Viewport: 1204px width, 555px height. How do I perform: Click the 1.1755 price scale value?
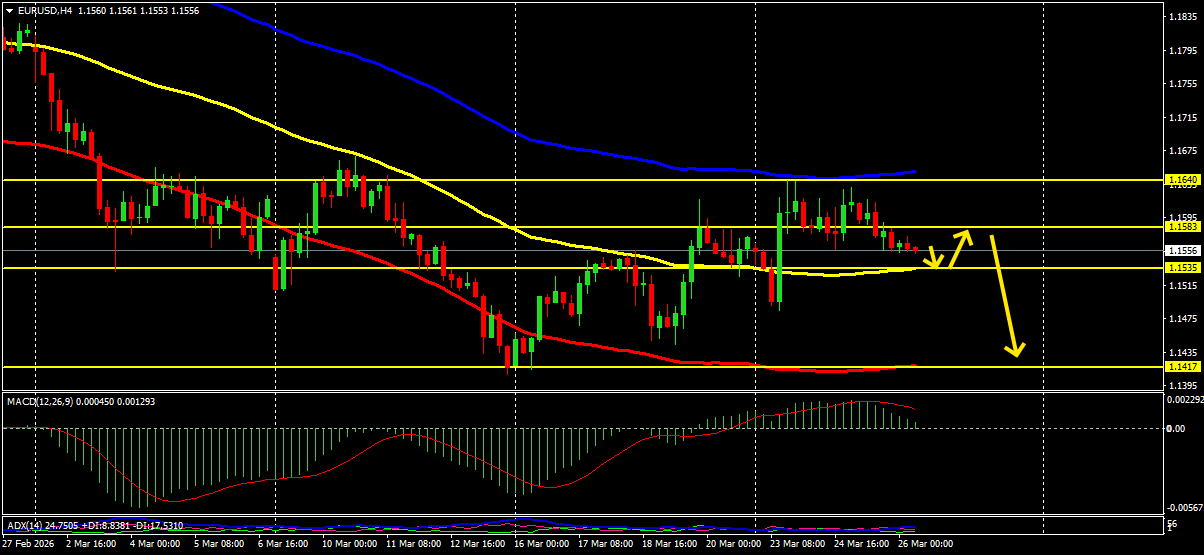1182,84
